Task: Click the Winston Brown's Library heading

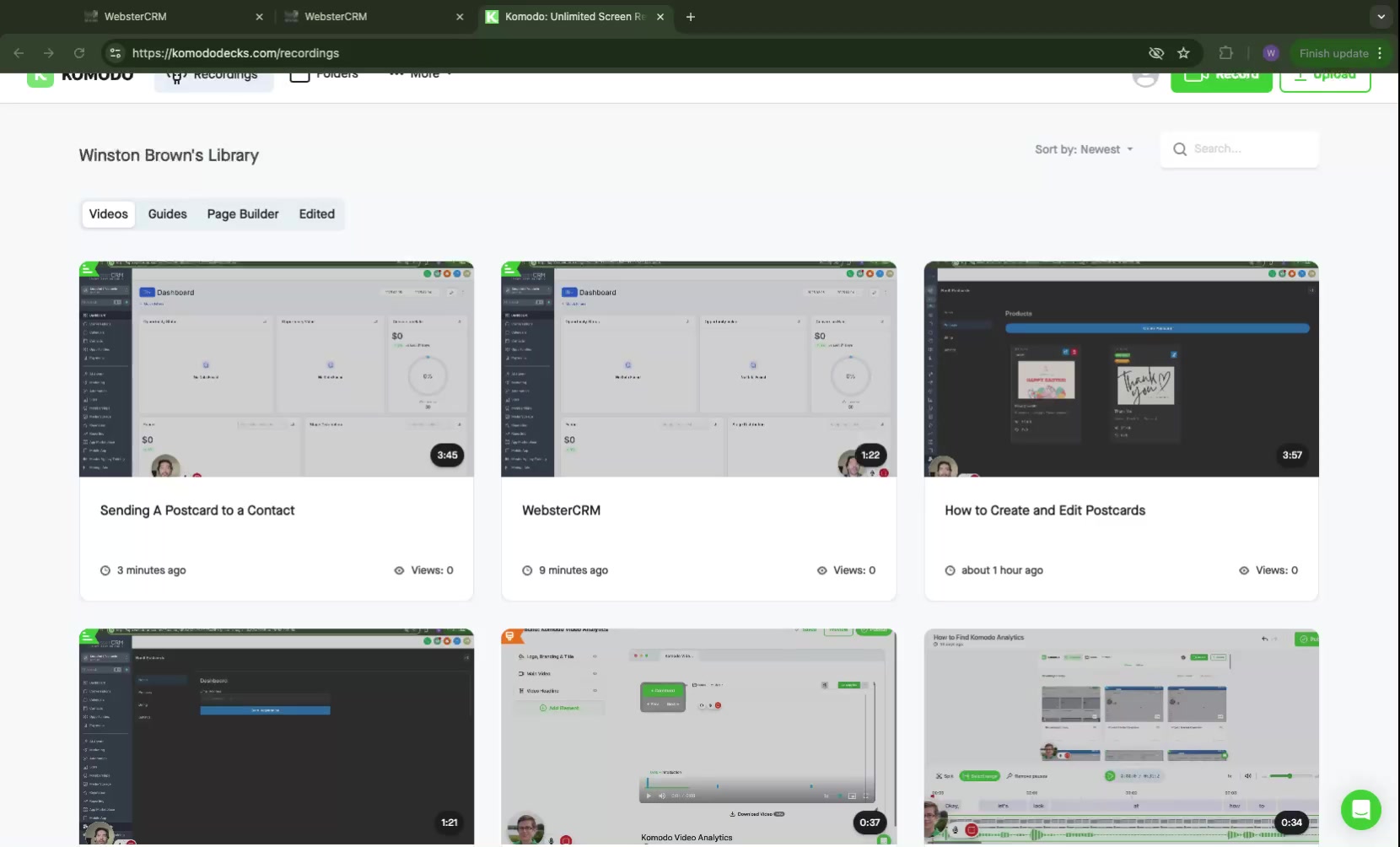Action: pyautogui.click(x=169, y=155)
